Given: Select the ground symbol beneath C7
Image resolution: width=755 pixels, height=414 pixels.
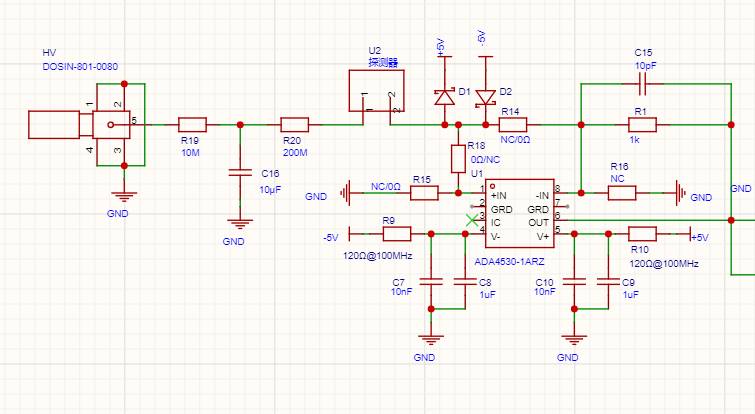Looking at the screenshot, I should pos(431,340).
